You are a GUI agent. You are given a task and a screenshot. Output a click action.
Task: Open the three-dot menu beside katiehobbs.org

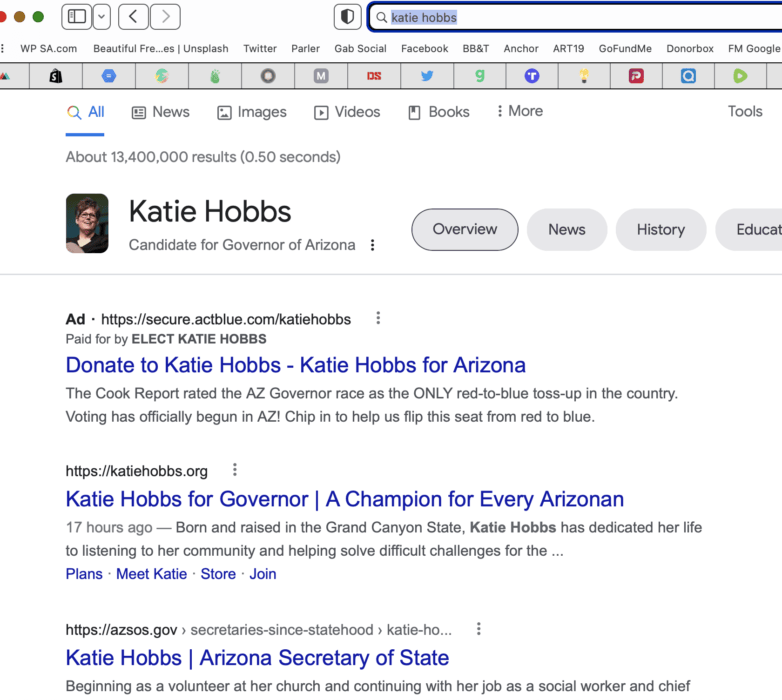(x=234, y=470)
